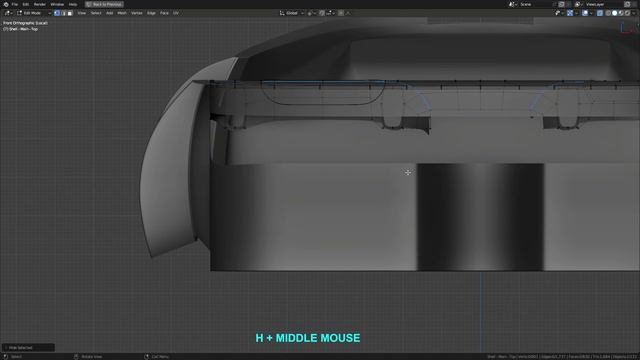This screenshot has width=640, height=360.
Task: Open the gizmo options dropdown arrow
Action: [576, 13]
